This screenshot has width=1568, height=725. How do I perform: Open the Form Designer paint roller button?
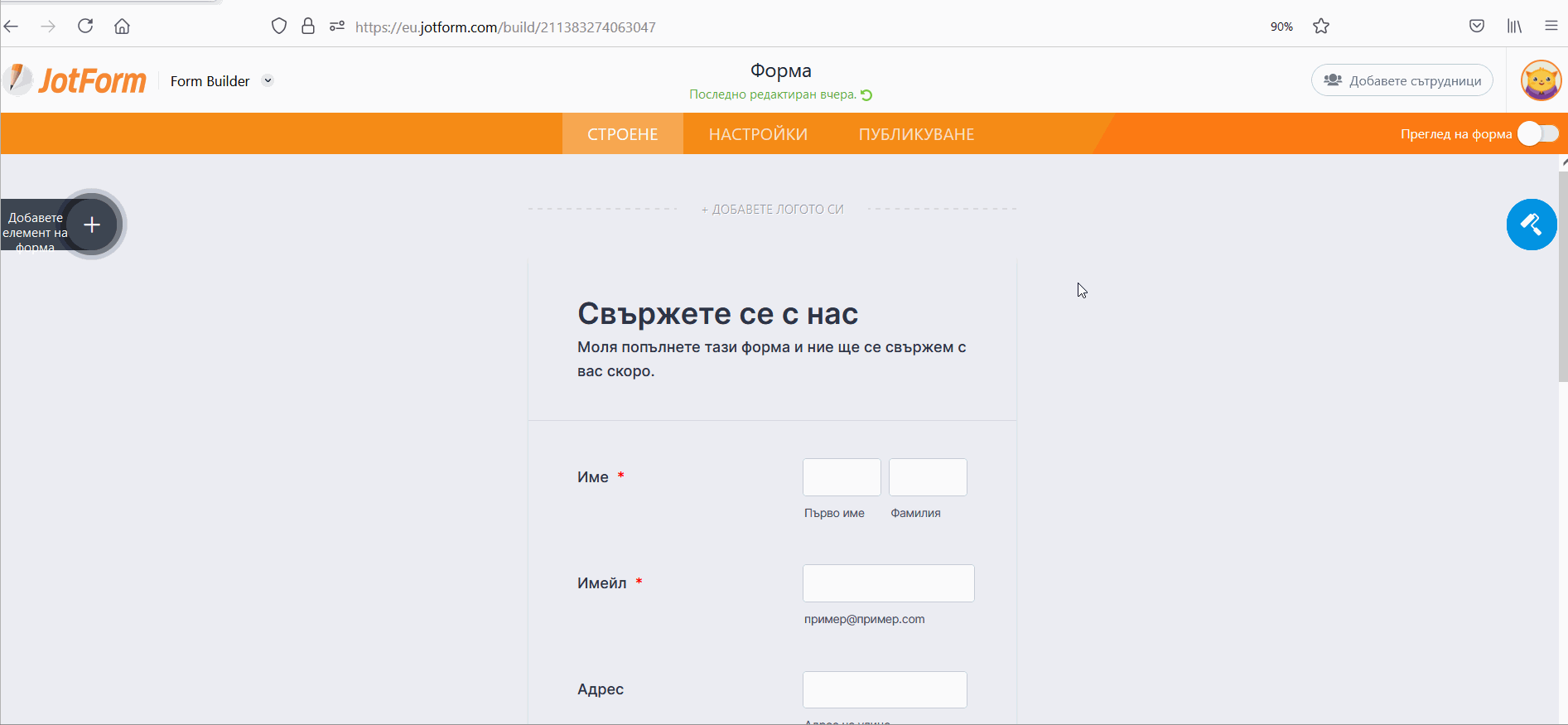(1531, 225)
